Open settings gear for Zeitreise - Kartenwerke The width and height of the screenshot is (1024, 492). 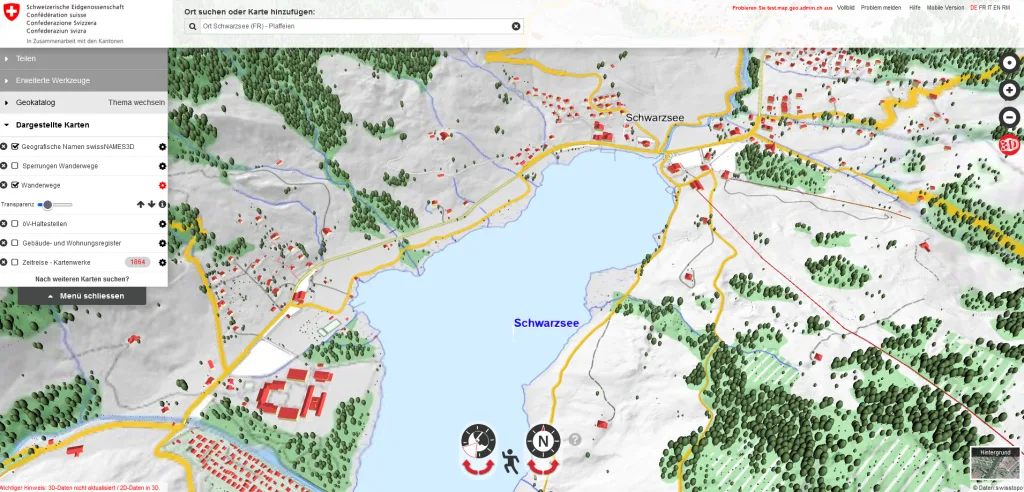click(163, 263)
